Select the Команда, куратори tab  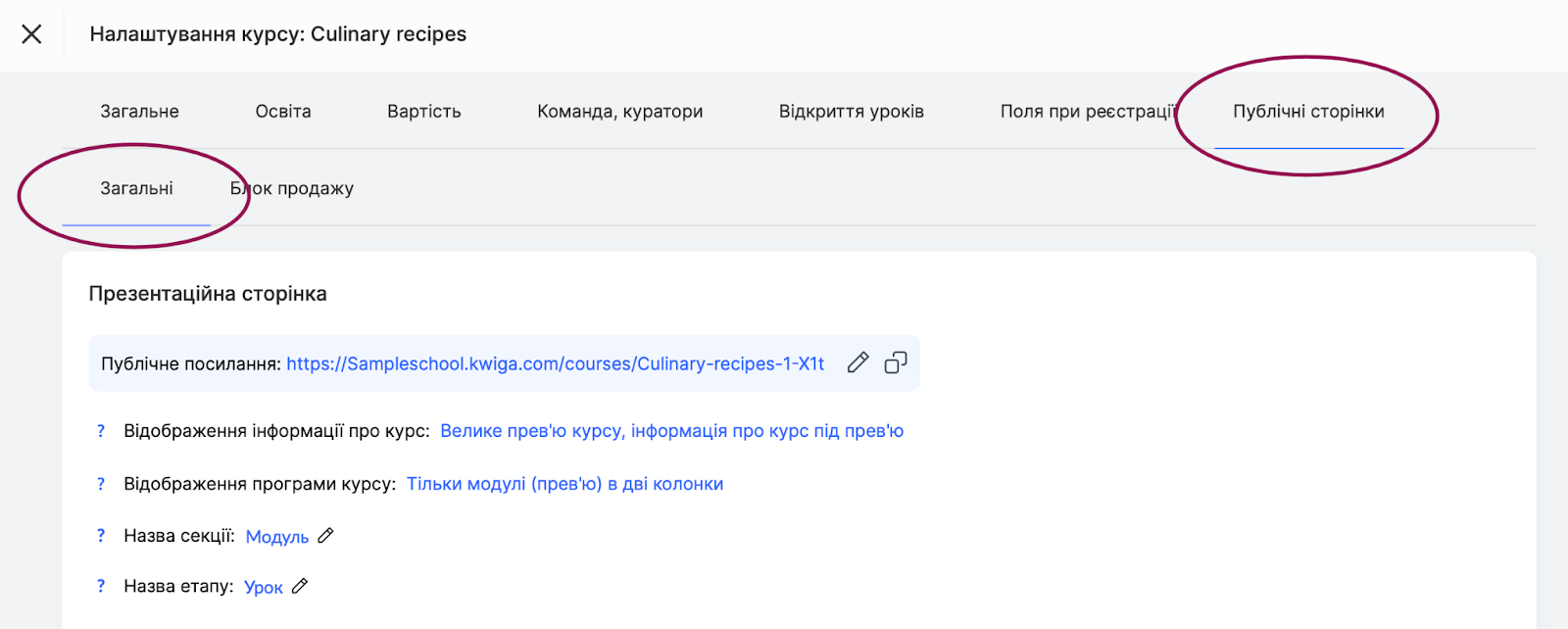[x=619, y=112]
